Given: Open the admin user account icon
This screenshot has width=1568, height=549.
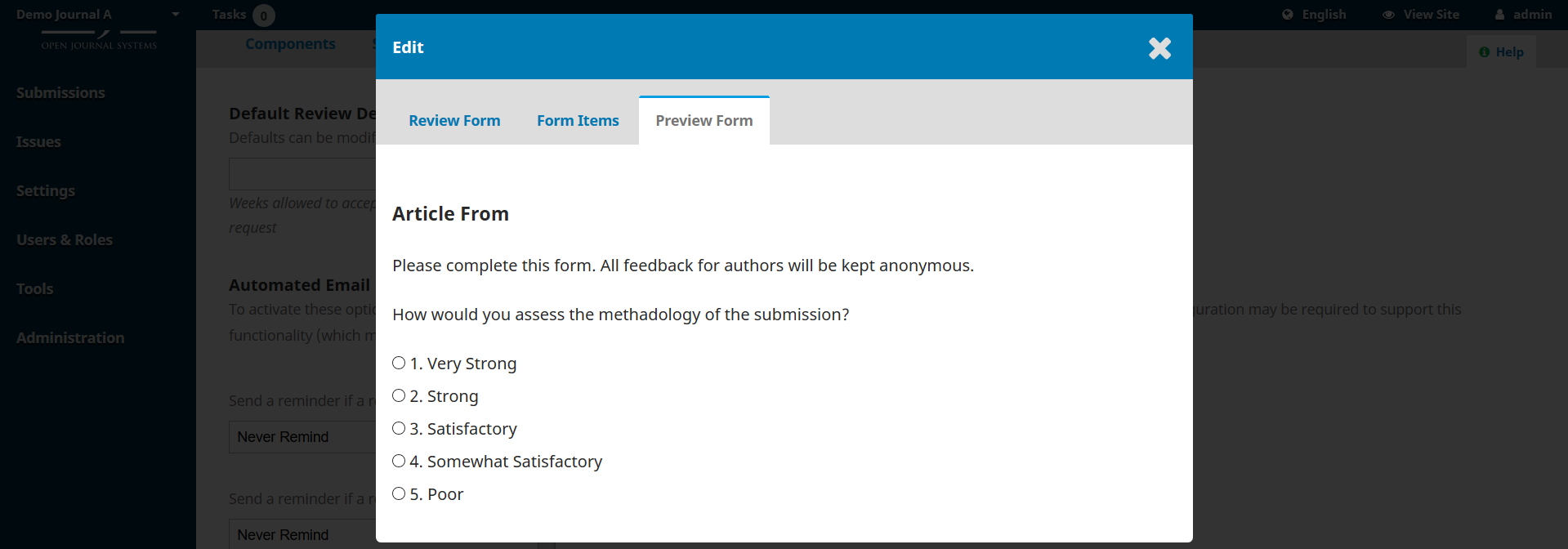Looking at the screenshot, I should pos(1499,14).
